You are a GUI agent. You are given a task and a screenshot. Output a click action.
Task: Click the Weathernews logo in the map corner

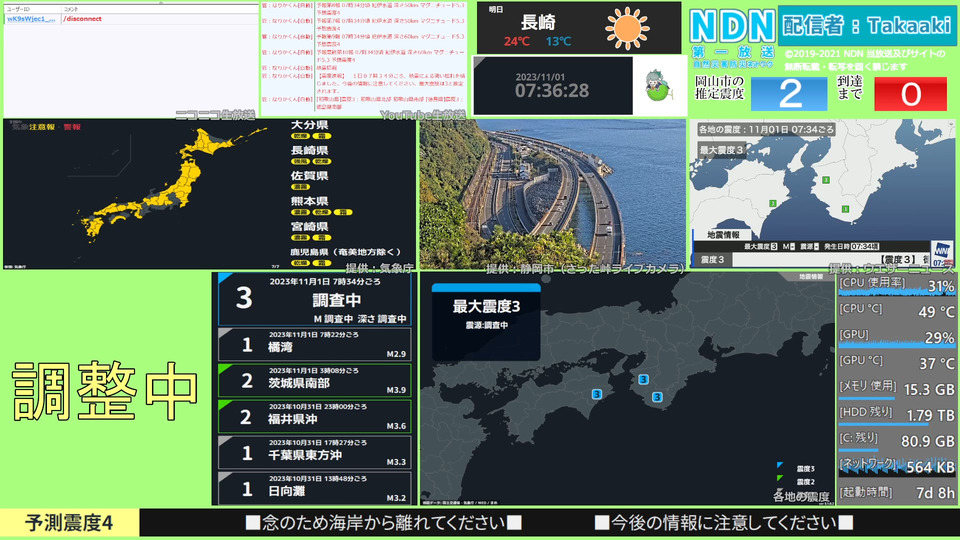point(942,253)
